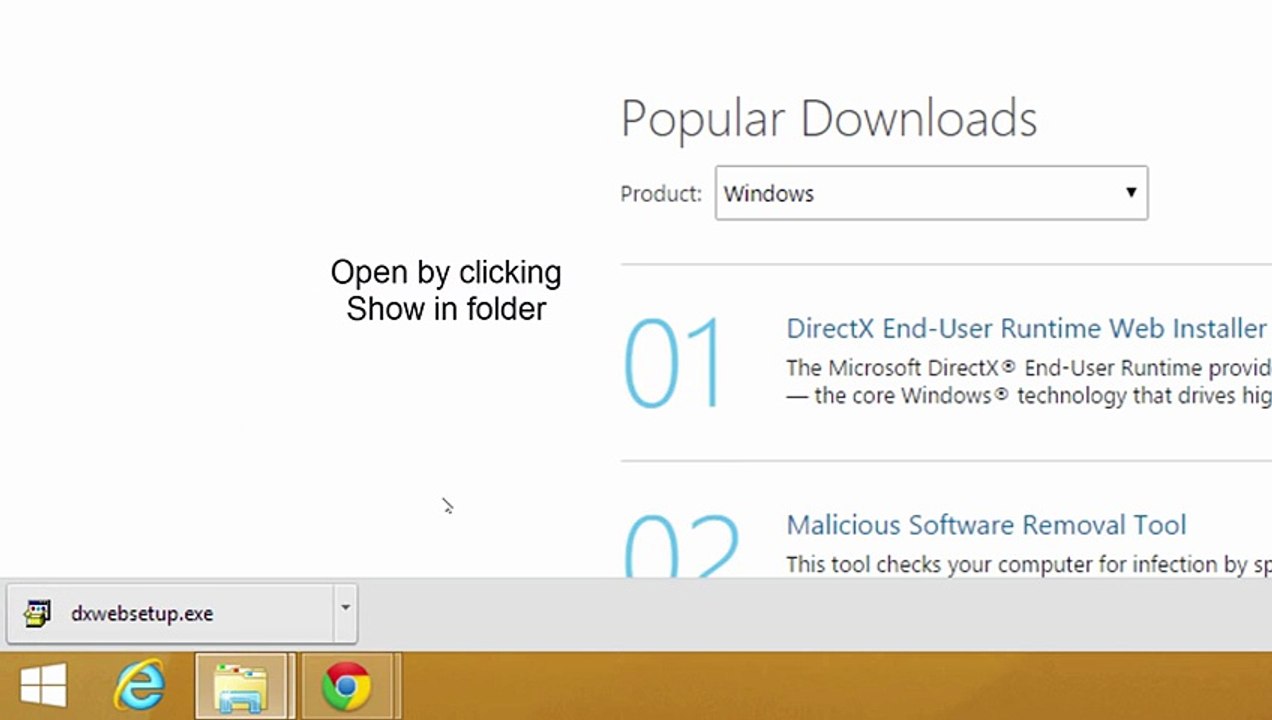Click the Popular Downloads heading

pos(829,119)
